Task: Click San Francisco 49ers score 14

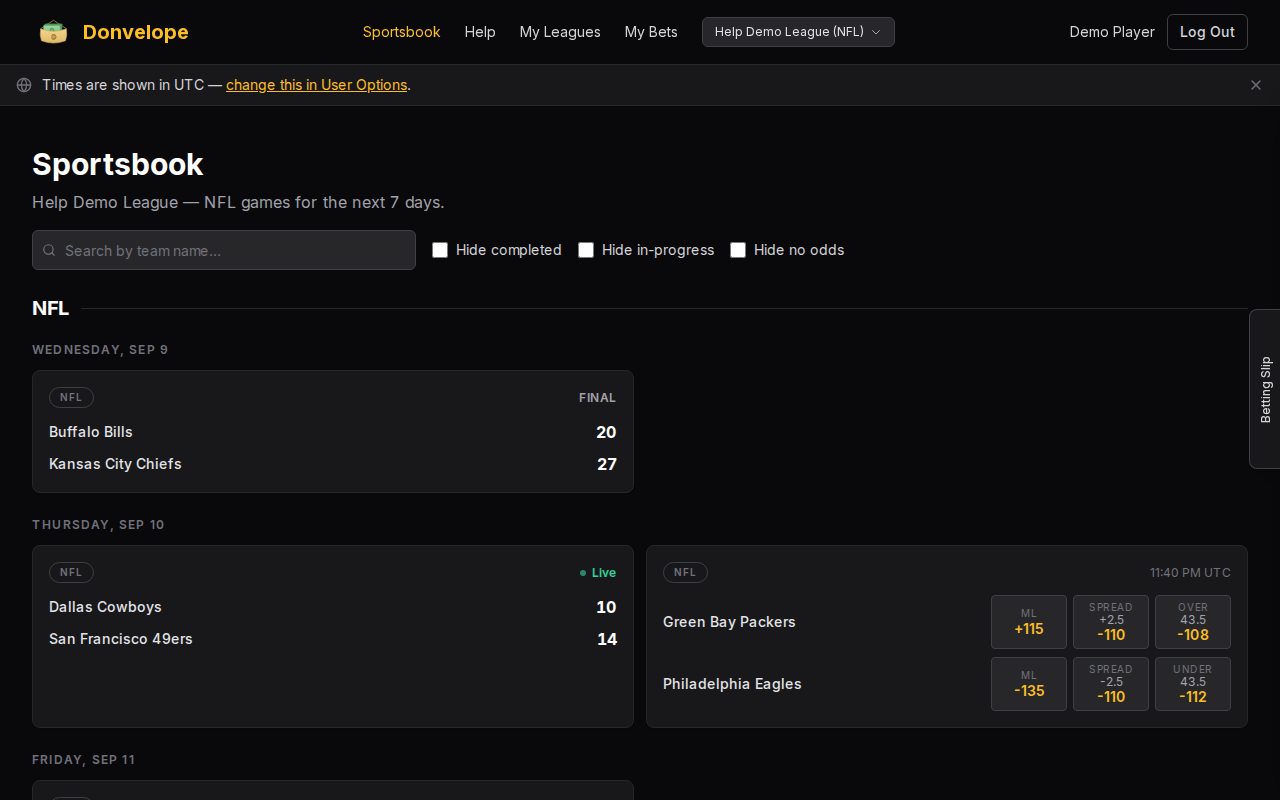Action: click(x=607, y=639)
